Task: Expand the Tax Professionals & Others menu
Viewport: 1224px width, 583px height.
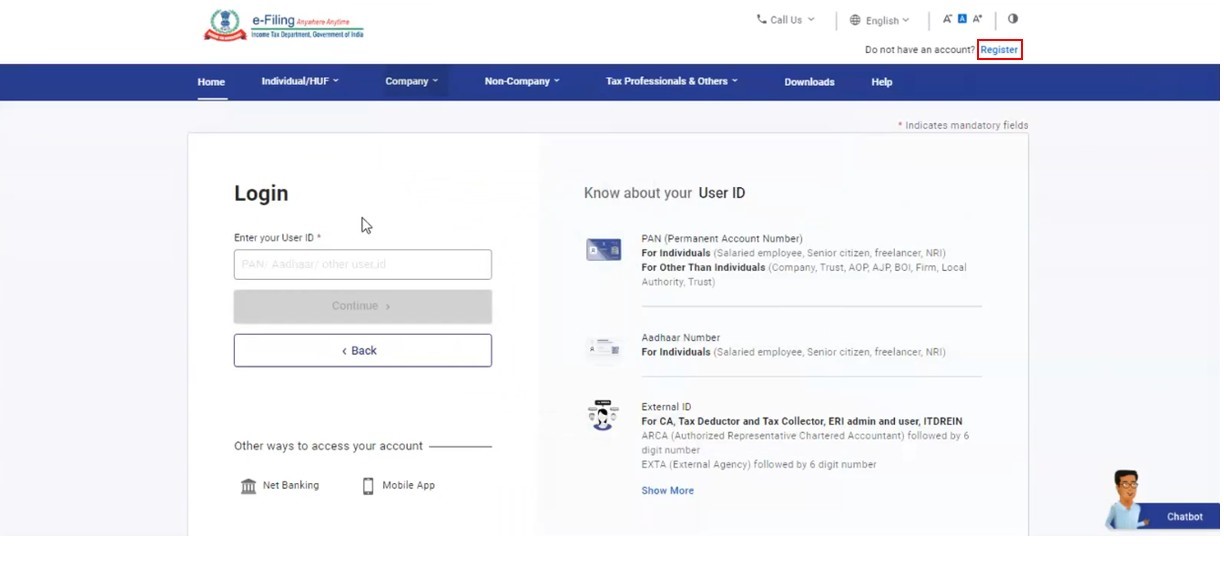Action: [x=671, y=82]
